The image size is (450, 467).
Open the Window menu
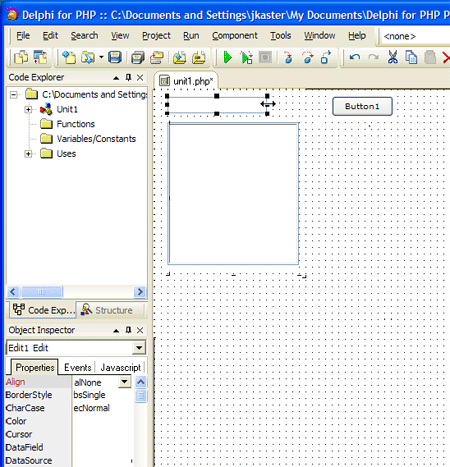coord(320,36)
